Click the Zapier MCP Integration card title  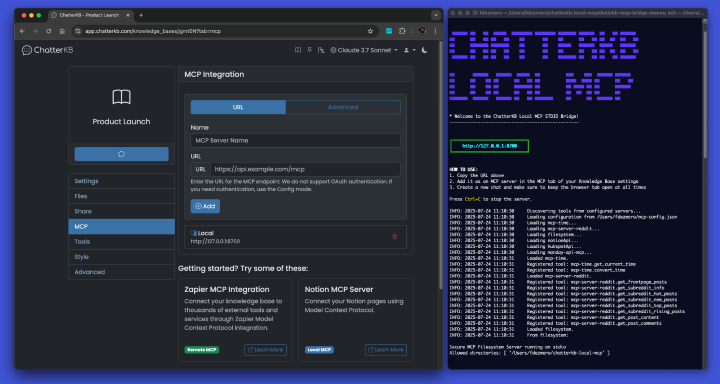227,289
